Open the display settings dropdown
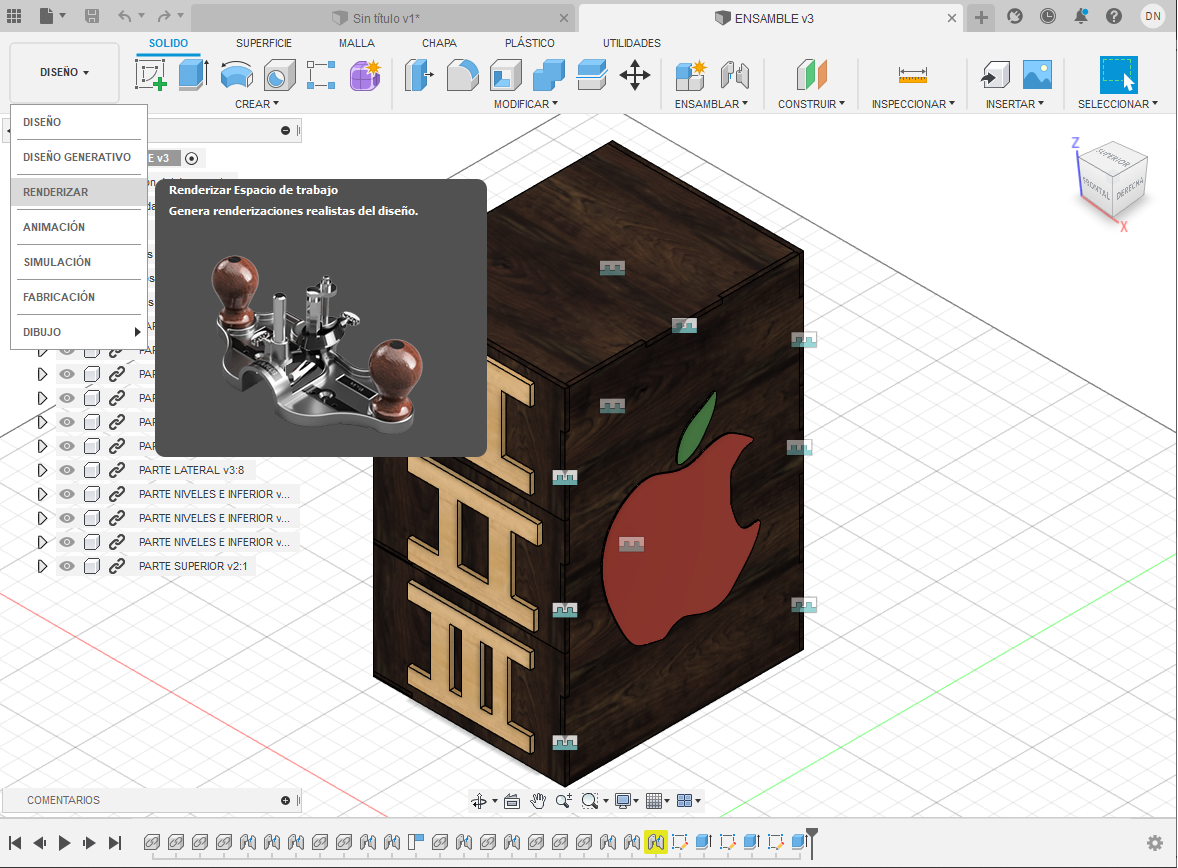 627,801
